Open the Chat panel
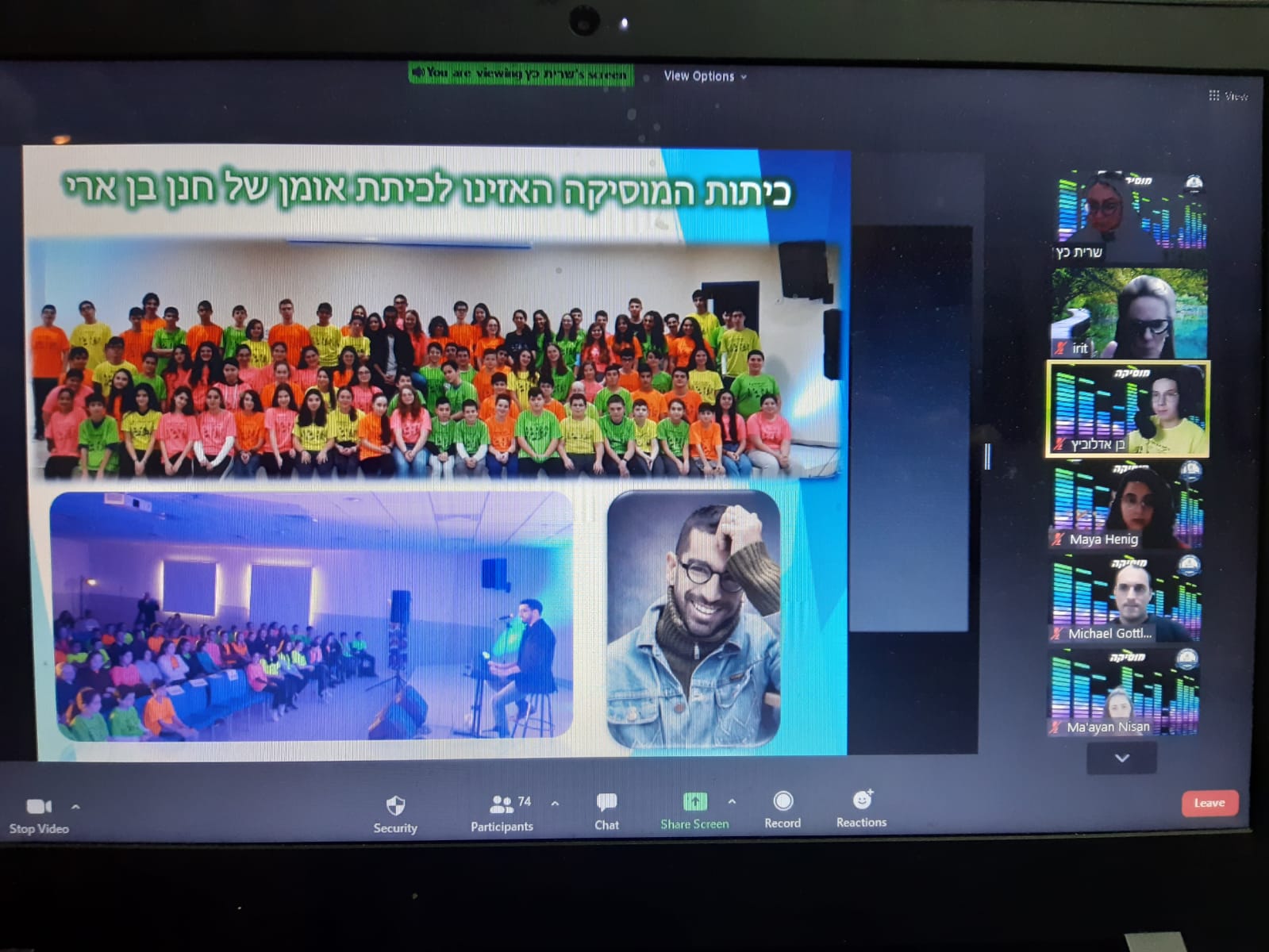The image size is (1269, 952). 606,812
